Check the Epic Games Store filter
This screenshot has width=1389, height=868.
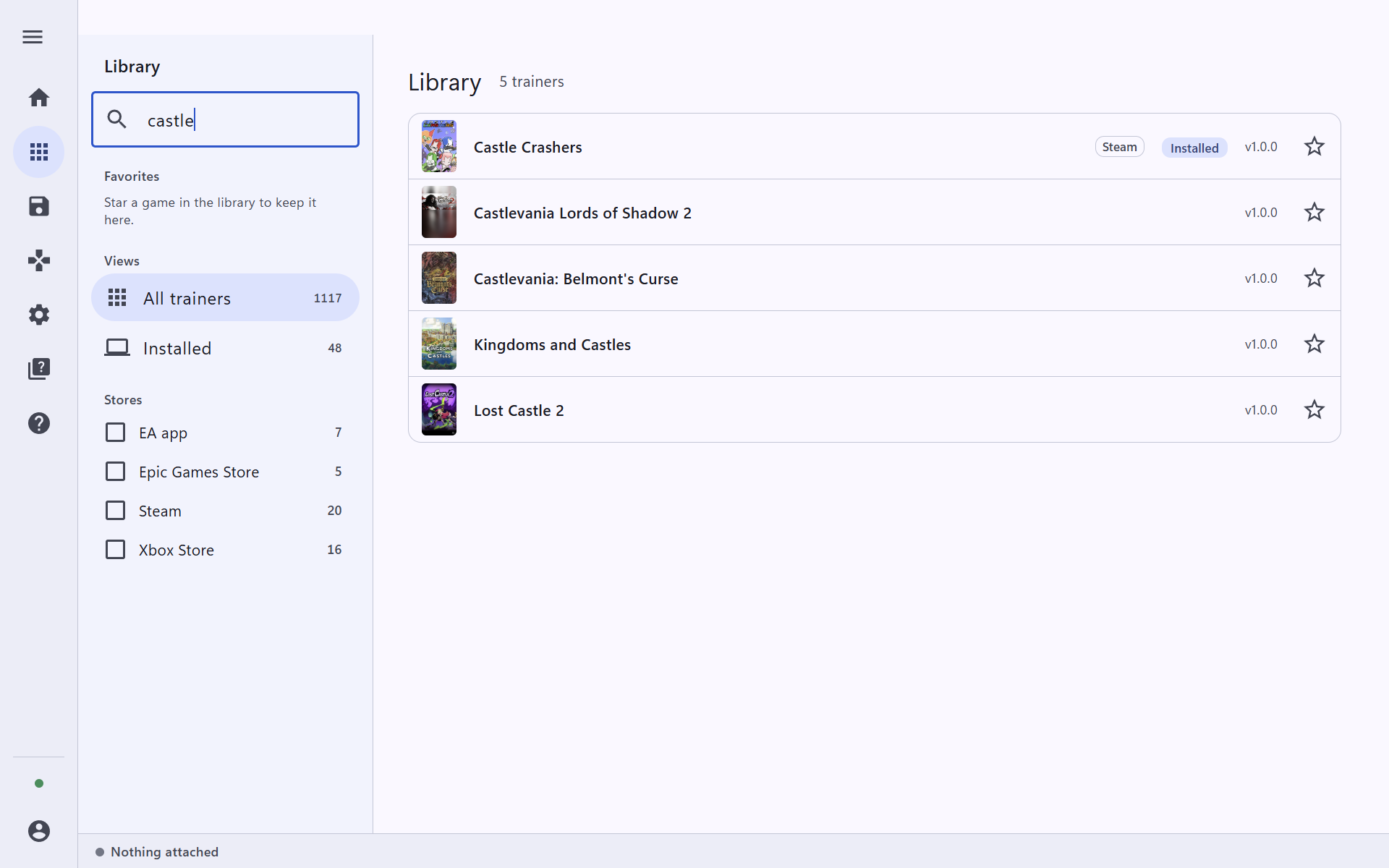[116, 472]
